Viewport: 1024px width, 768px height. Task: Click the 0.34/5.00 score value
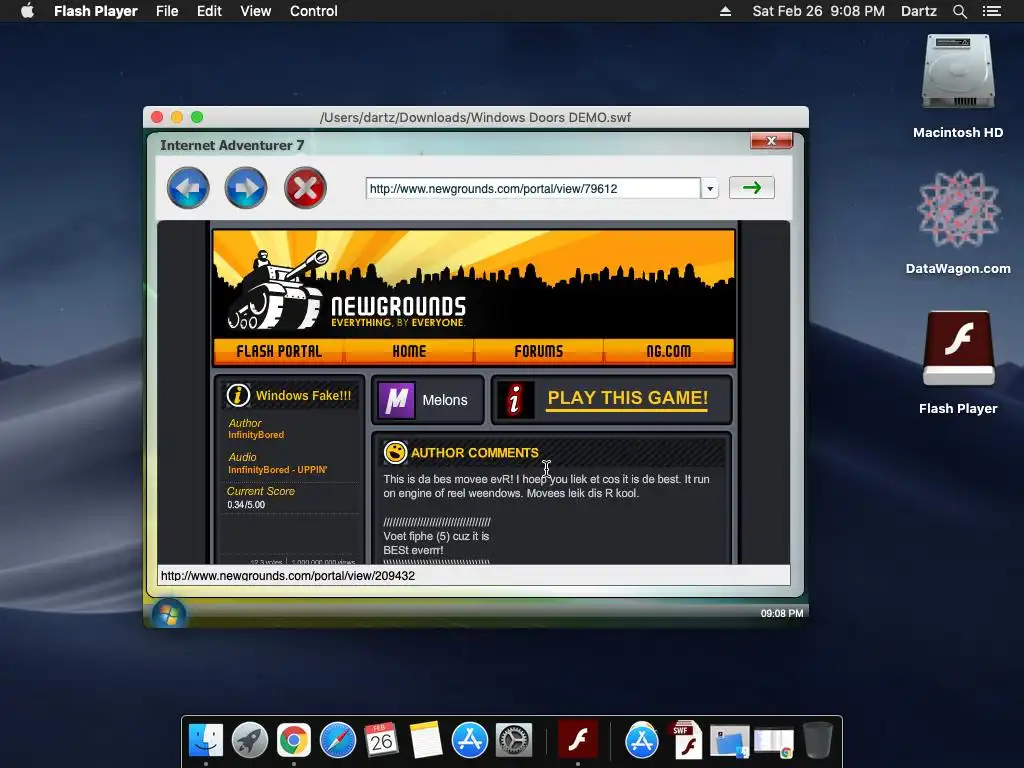(246, 505)
